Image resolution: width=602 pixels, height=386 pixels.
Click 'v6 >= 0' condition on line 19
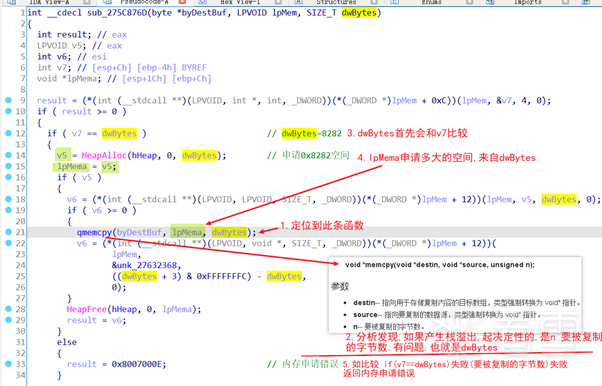[x=109, y=210]
